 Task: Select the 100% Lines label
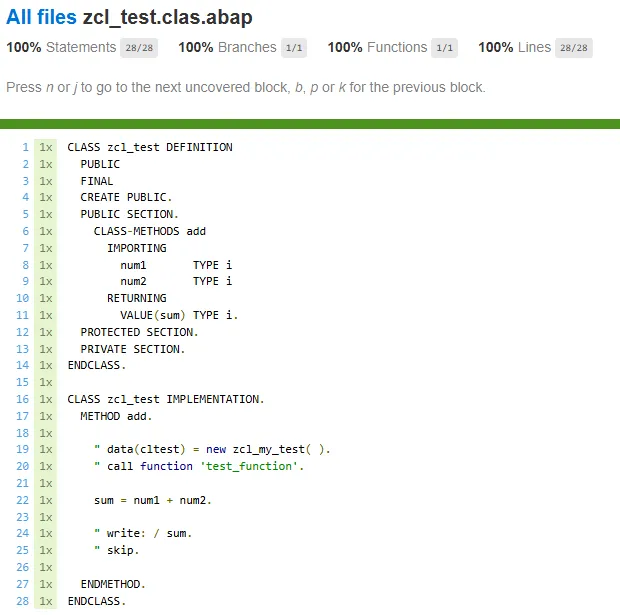(x=514, y=47)
